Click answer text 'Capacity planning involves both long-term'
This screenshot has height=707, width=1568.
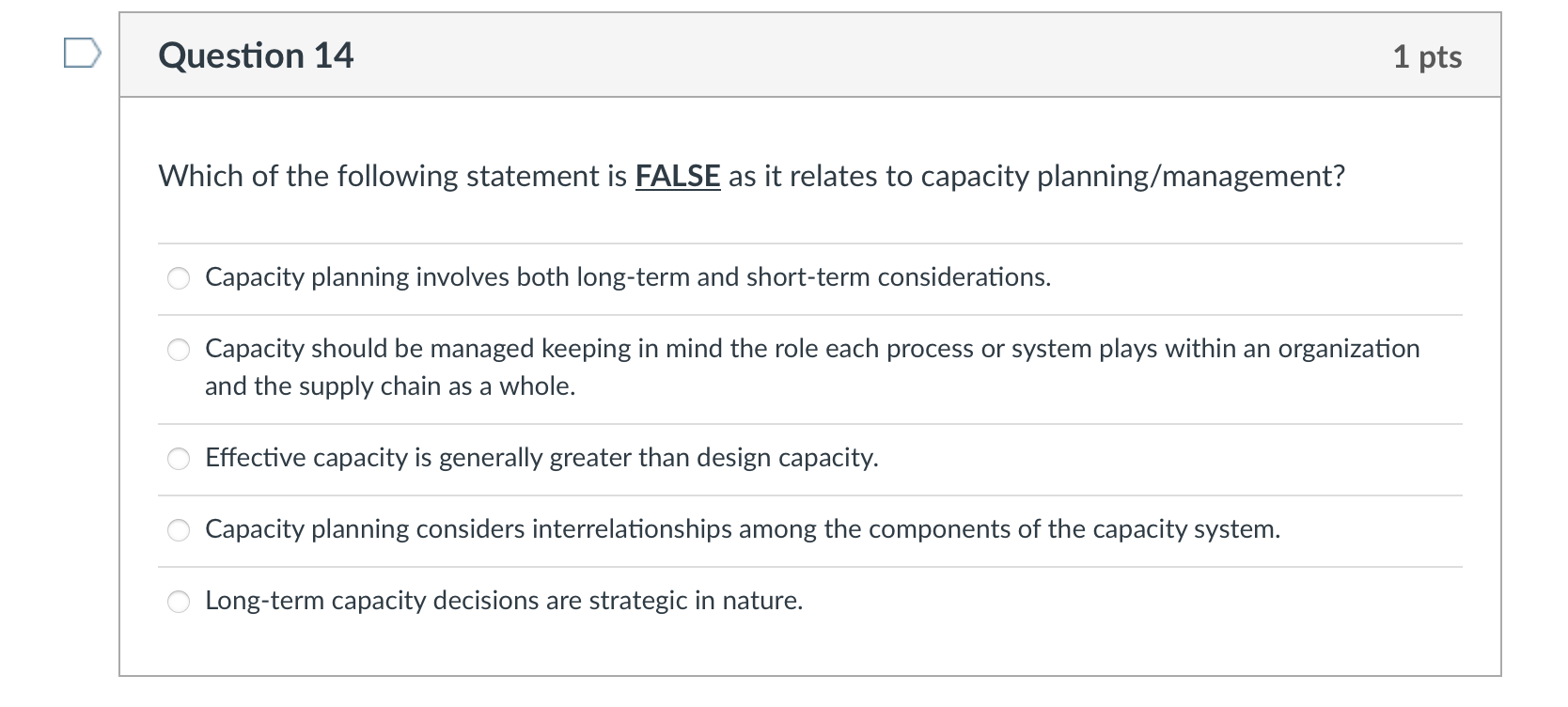click(627, 277)
